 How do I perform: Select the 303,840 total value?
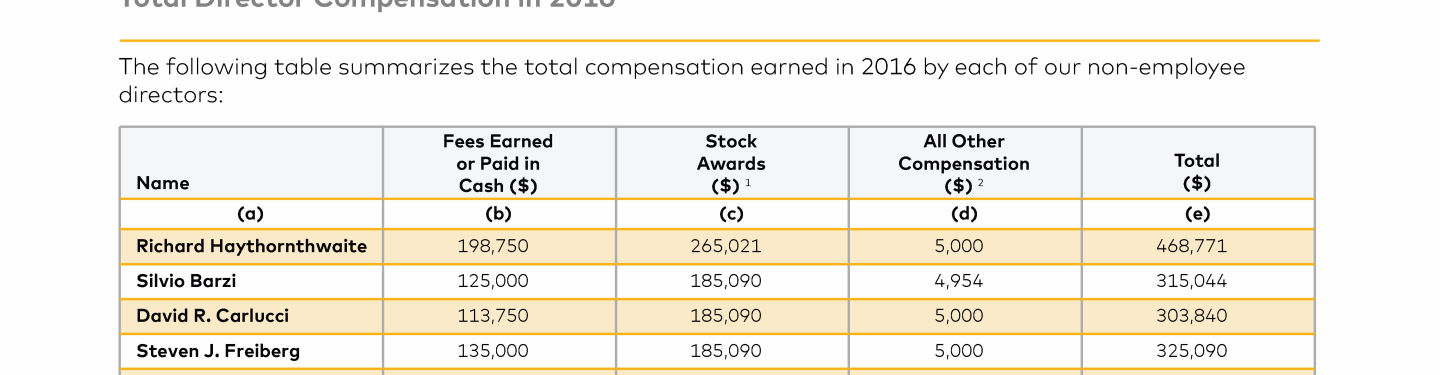click(x=1192, y=316)
